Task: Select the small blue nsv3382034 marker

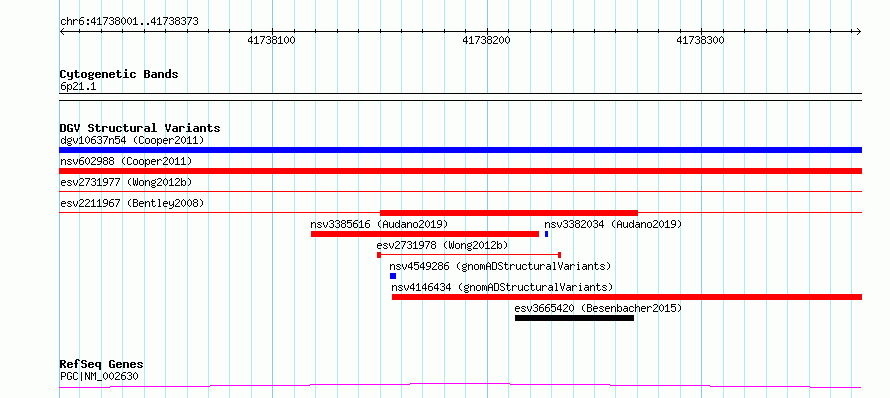Action: tap(547, 234)
